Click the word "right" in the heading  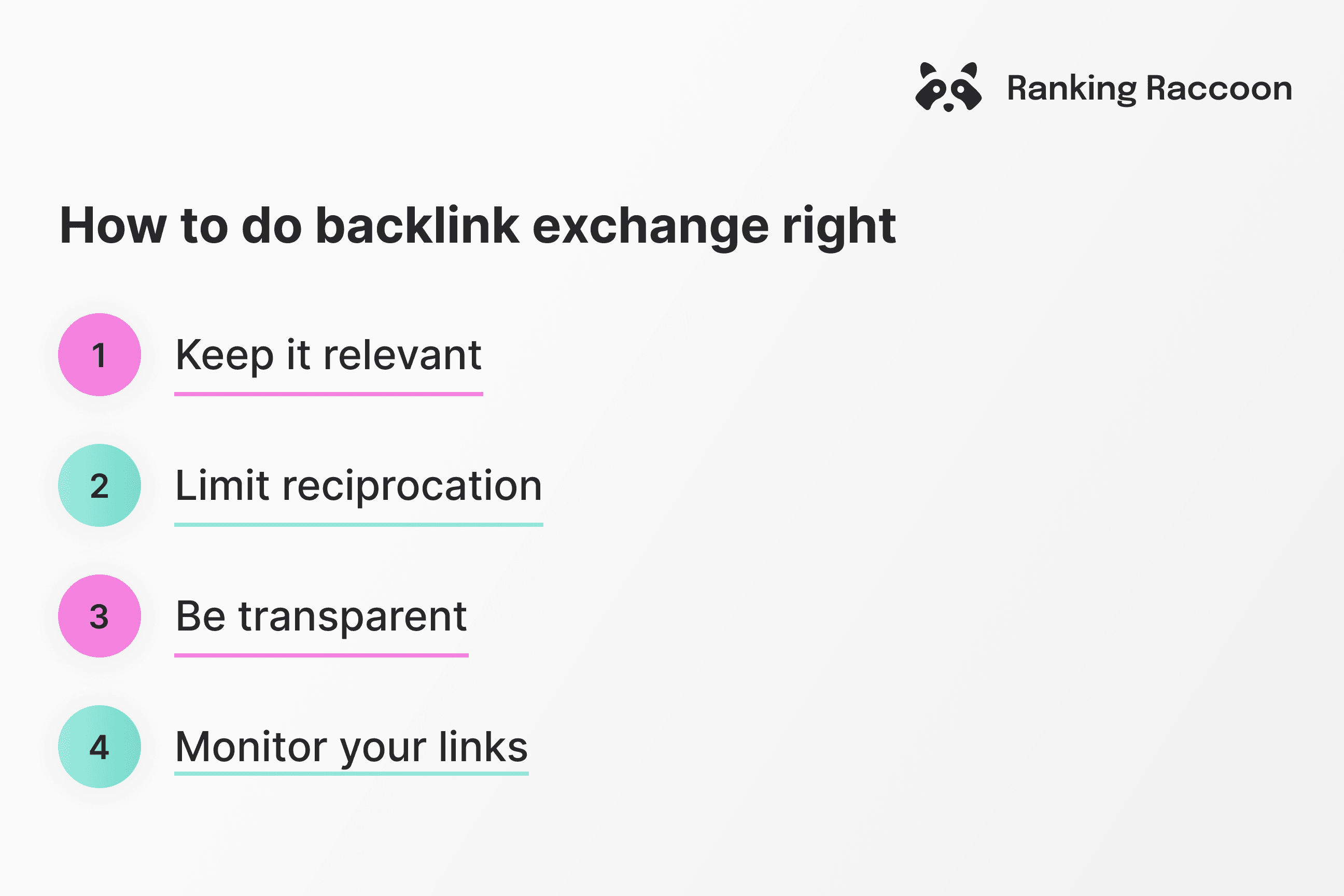pos(838,227)
